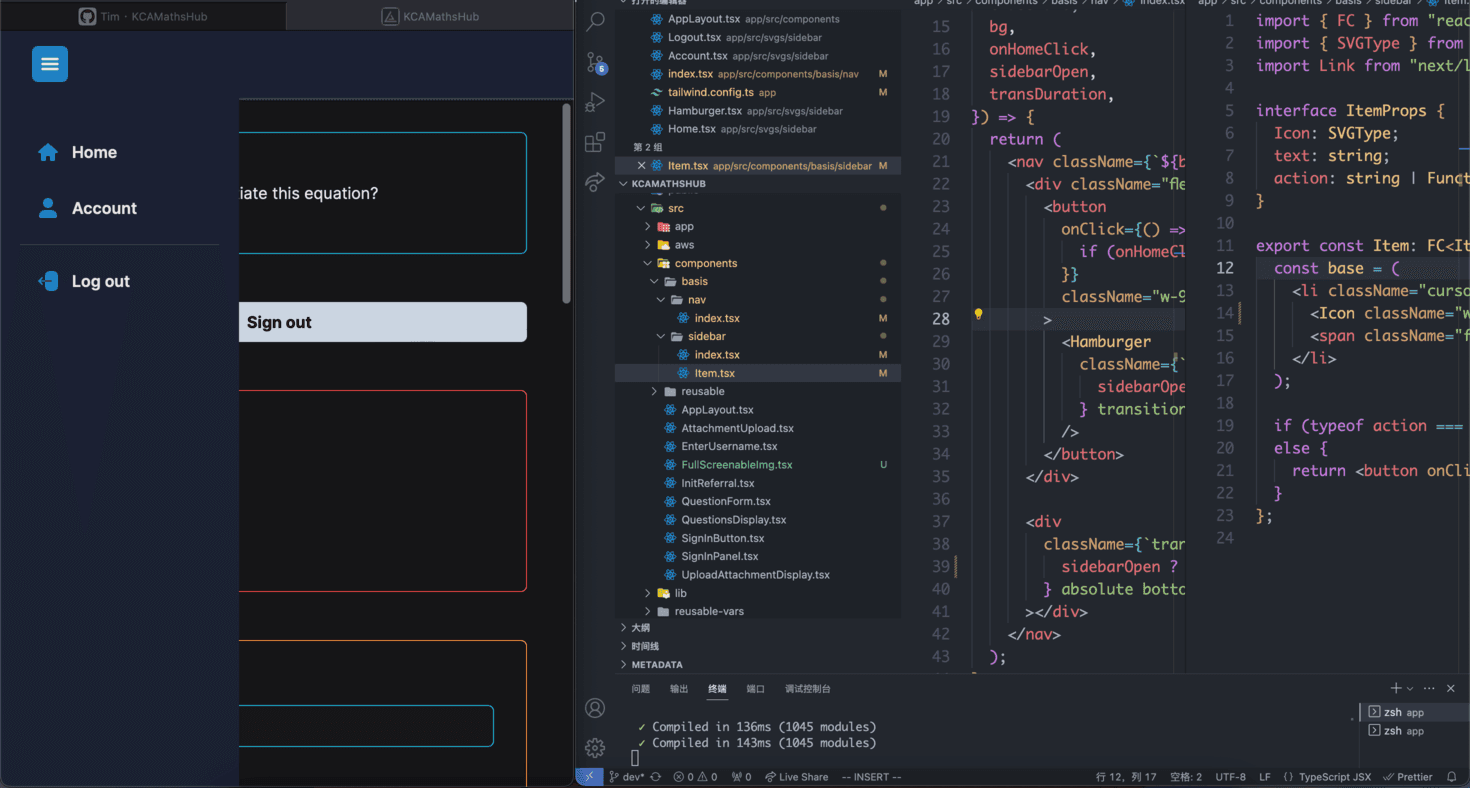This screenshot has width=1470, height=788.
Task: Click the lightbulb code action icon
Action: pos(978,314)
